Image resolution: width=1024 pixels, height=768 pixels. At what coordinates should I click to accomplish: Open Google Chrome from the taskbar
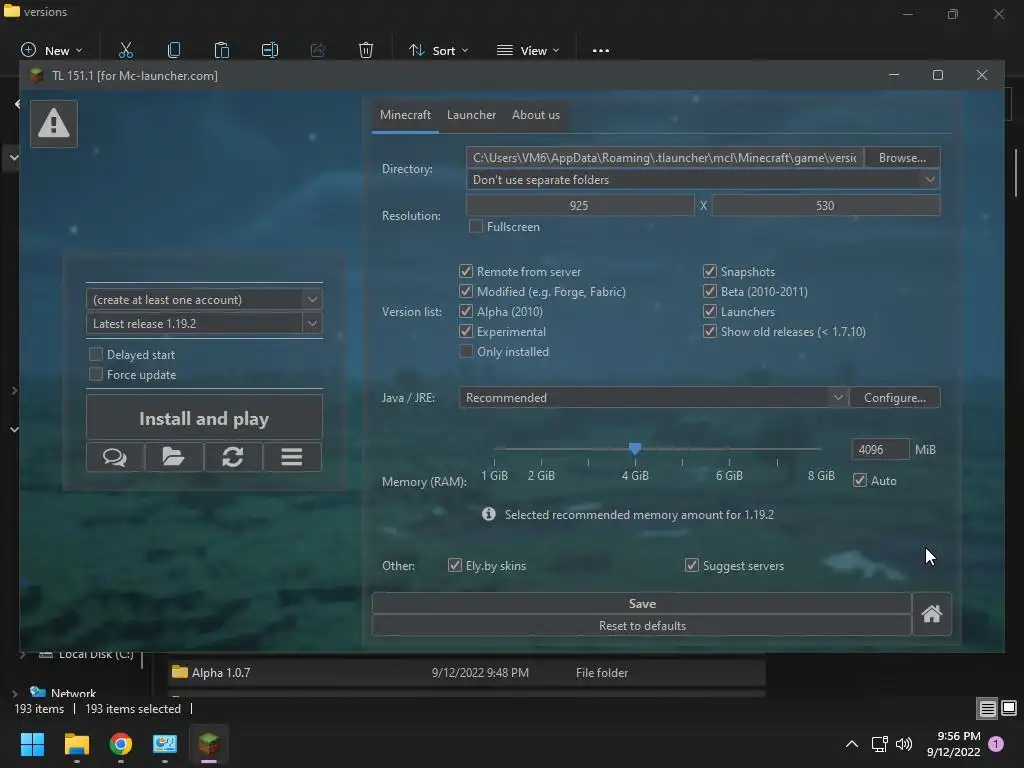point(121,744)
